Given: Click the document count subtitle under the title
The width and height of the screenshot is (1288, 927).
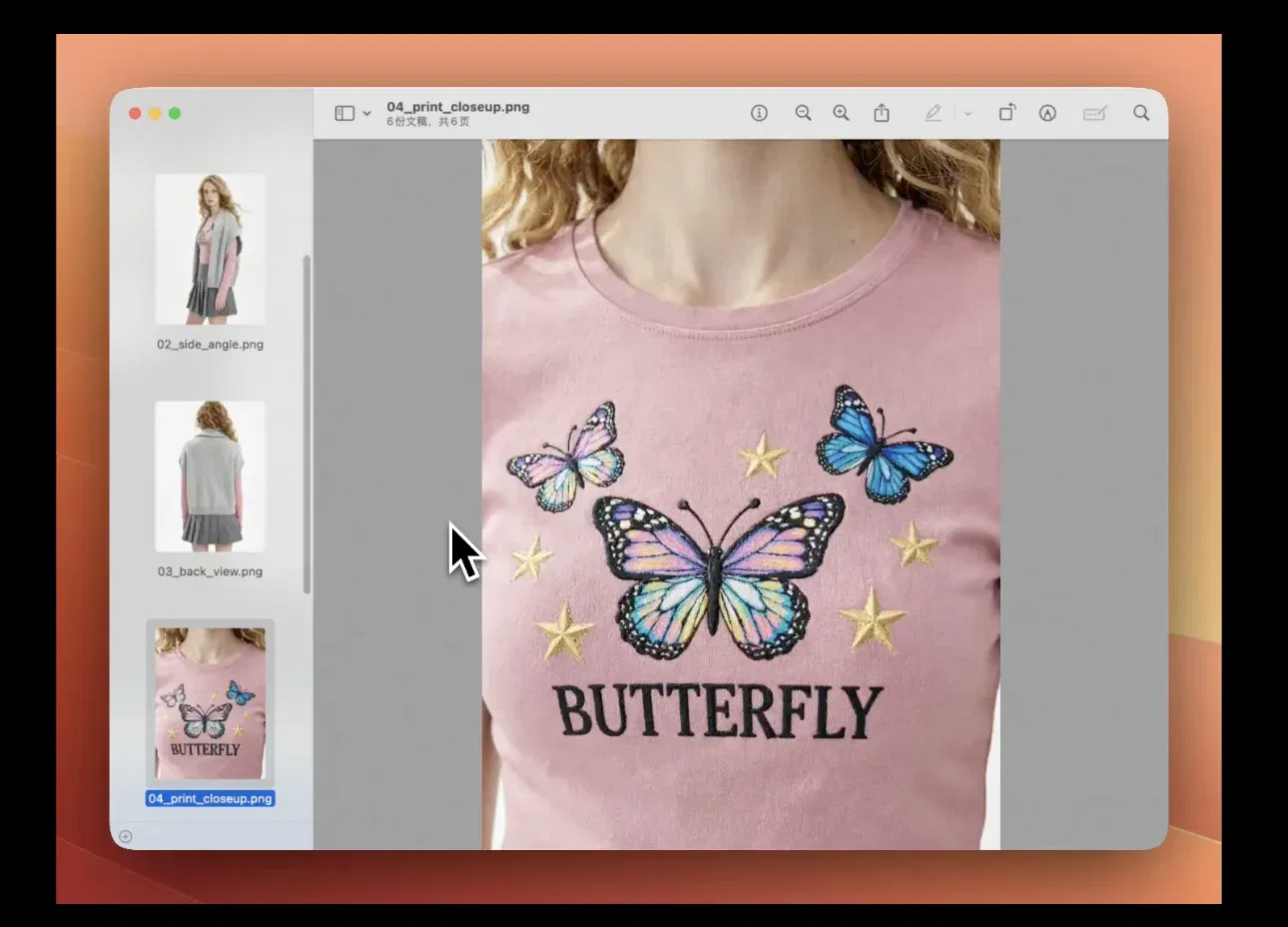Looking at the screenshot, I should coord(428,122).
